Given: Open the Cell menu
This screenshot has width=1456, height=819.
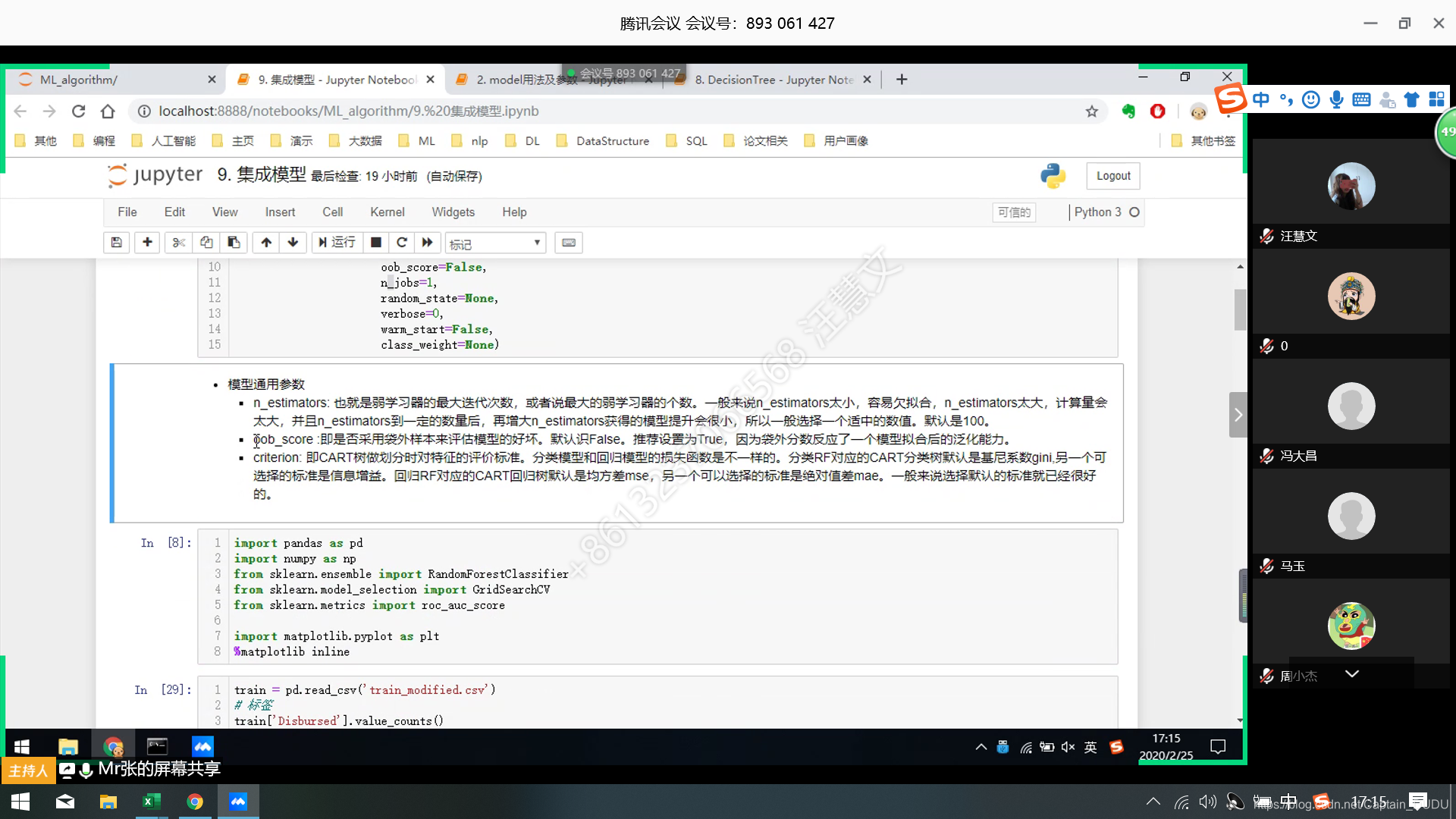Looking at the screenshot, I should [332, 212].
